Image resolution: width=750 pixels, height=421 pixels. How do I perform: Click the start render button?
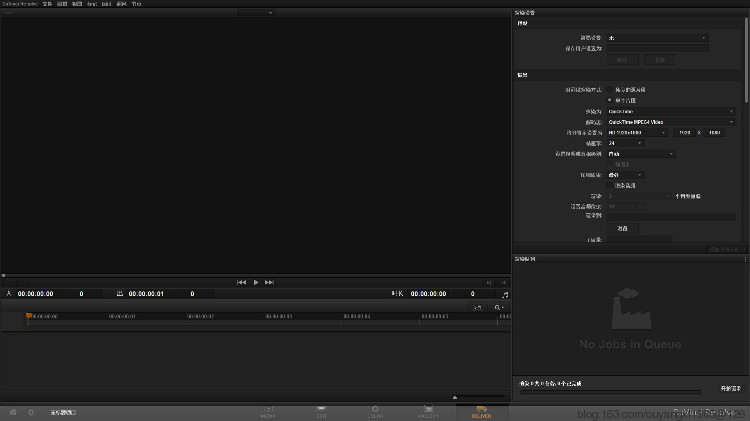click(730, 388)
